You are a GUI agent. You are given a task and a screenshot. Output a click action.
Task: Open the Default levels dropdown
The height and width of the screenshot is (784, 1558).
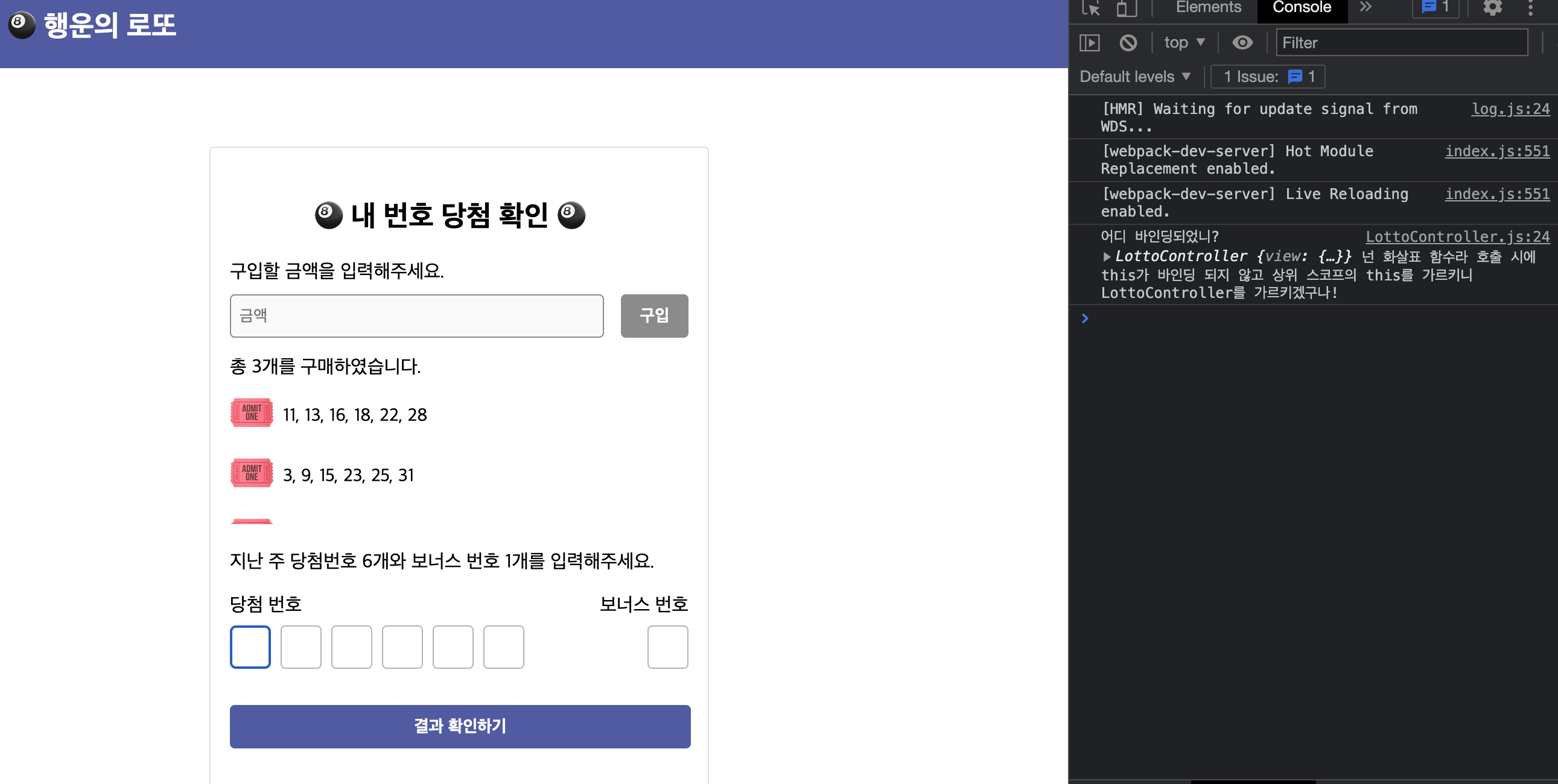[1133, 76]
